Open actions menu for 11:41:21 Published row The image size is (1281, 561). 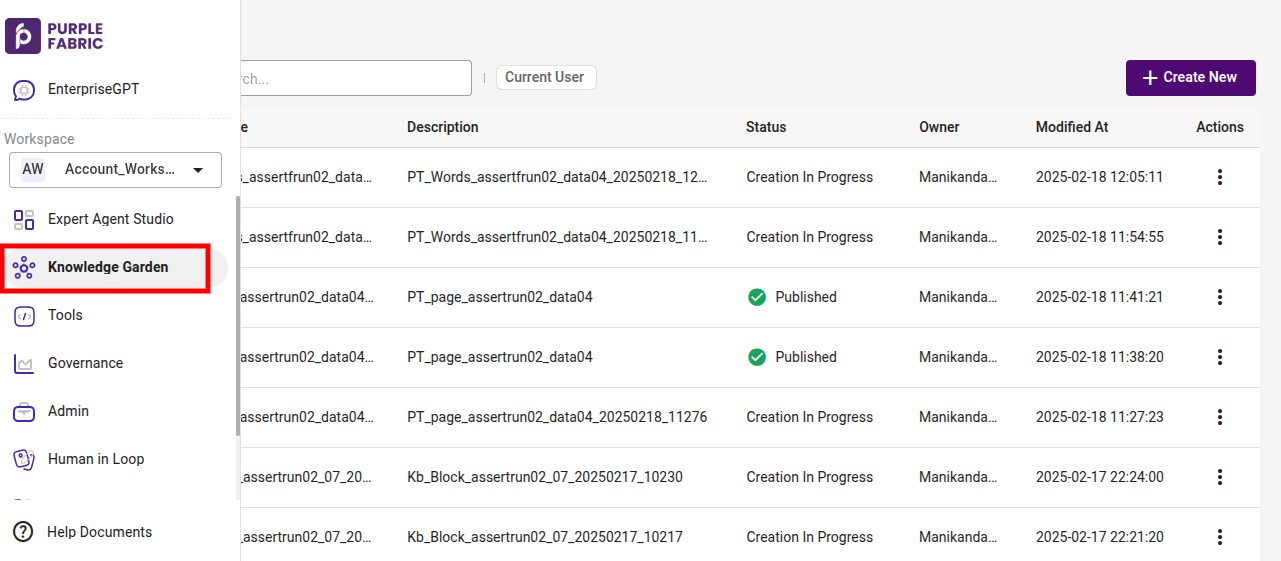(1220, 297)
